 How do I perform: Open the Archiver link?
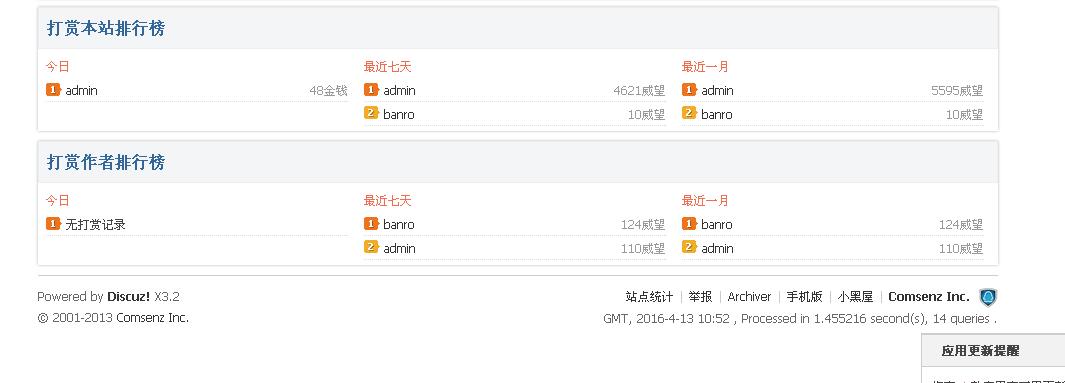pos(749,297)
